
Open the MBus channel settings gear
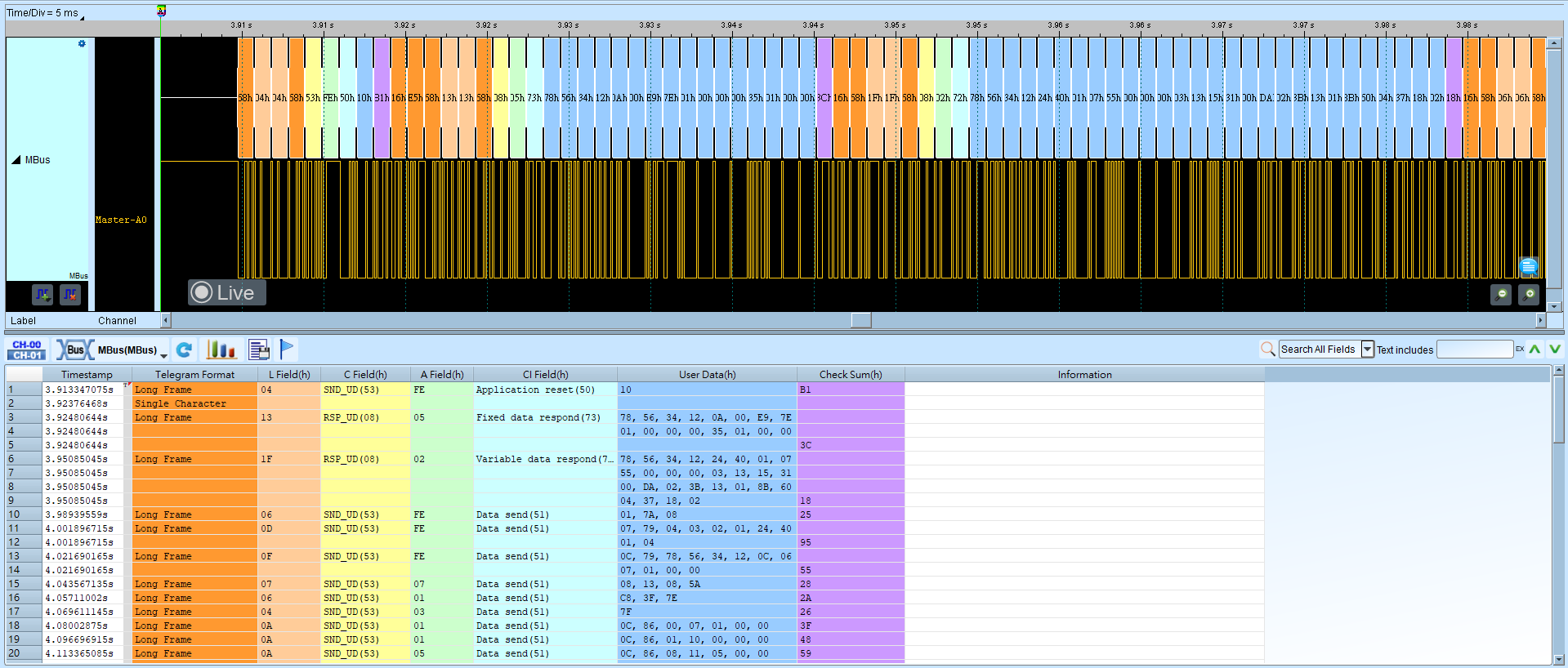point(82,44)
